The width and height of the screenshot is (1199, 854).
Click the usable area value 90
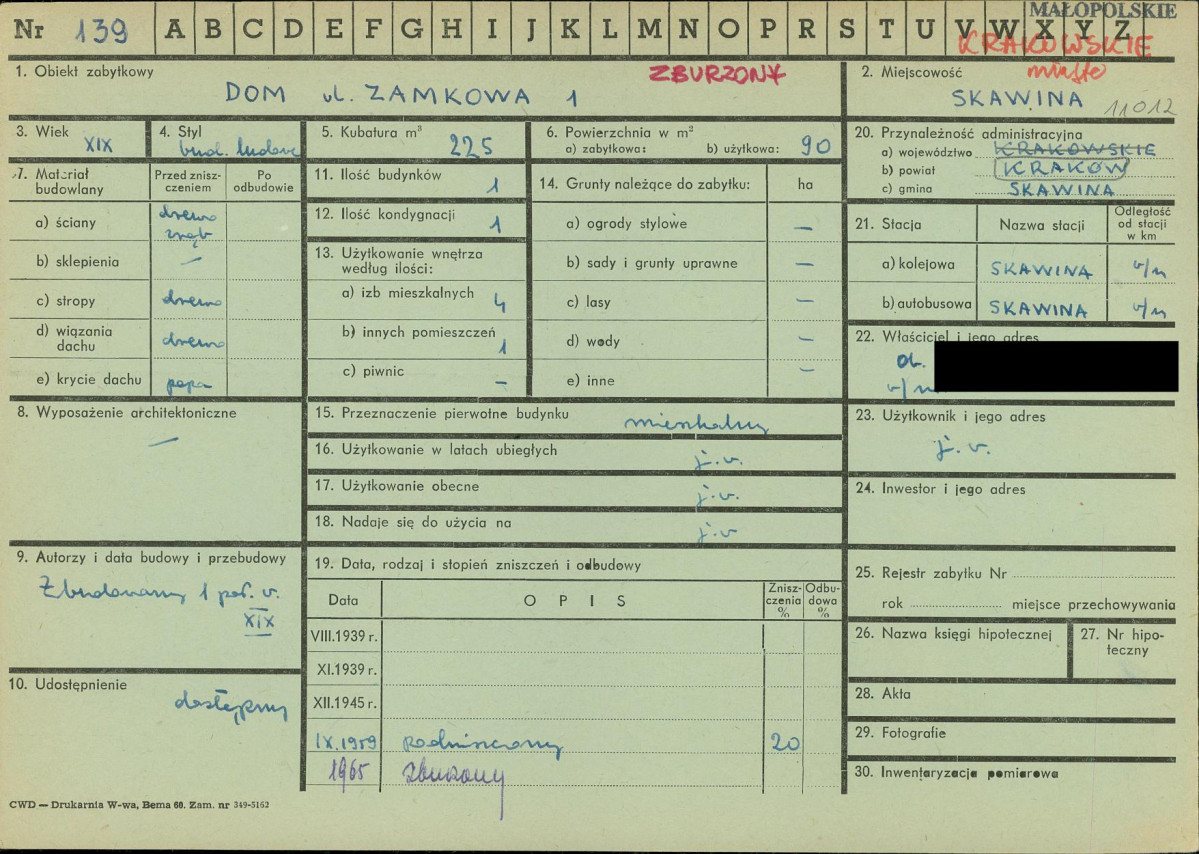pos(815,145)
